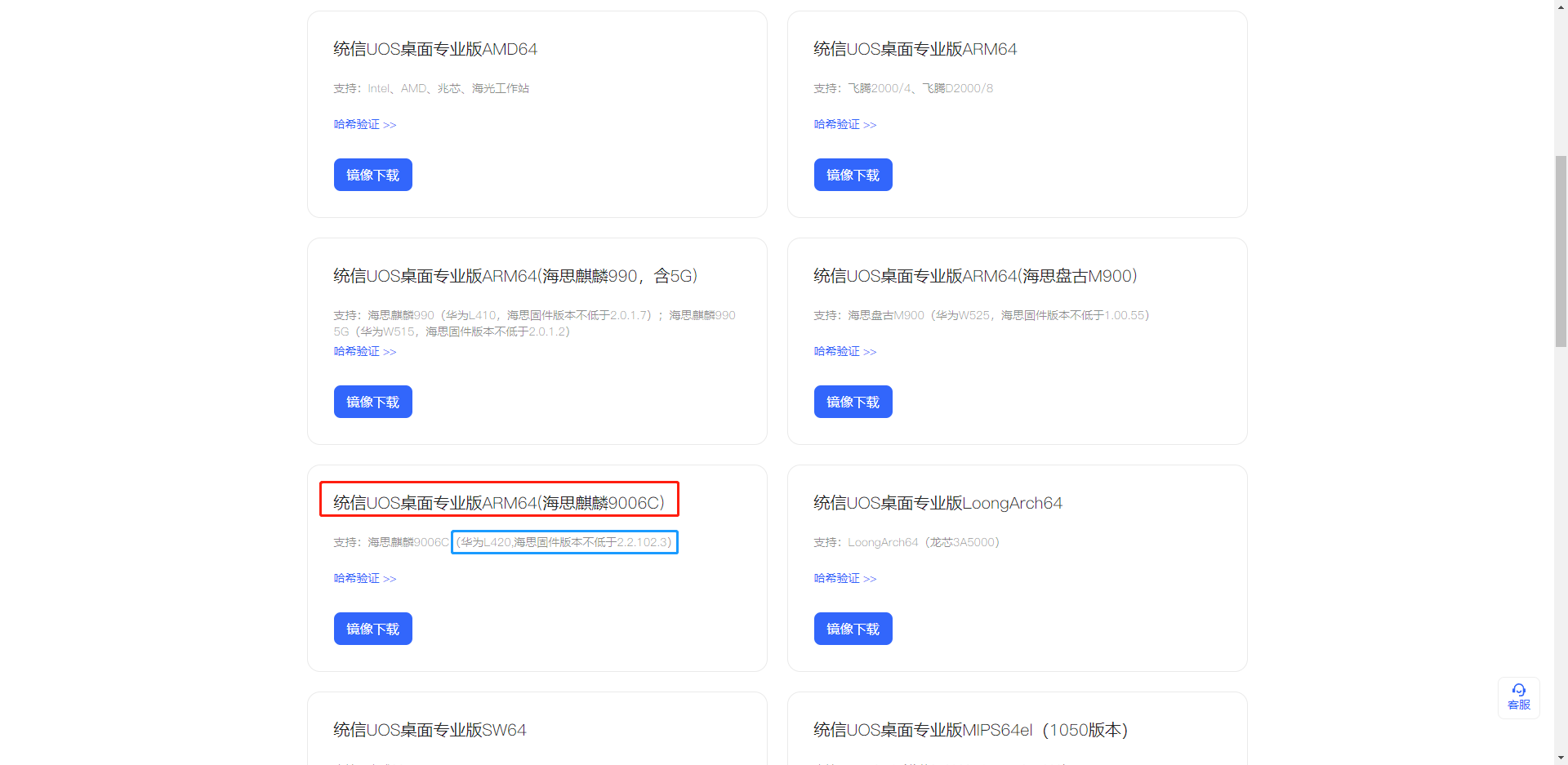Click title 统信UOS桌面专业版ARM64(海思麒麟9006C)
The image size is (1568, 765).
[499, 503]
